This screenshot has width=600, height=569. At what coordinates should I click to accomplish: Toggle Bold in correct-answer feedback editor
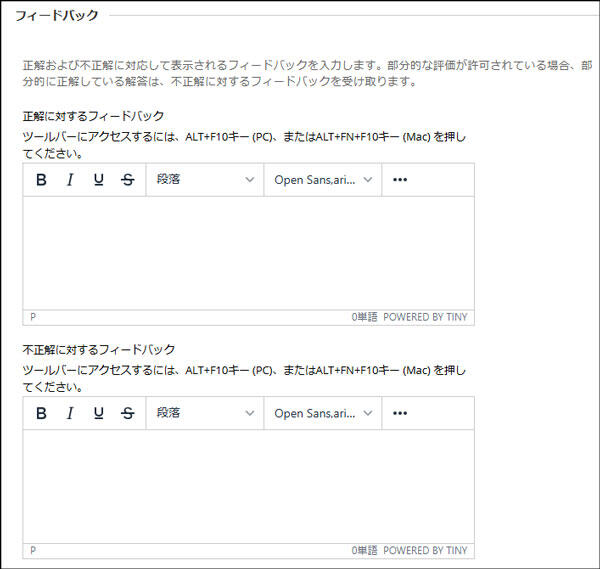41,179
